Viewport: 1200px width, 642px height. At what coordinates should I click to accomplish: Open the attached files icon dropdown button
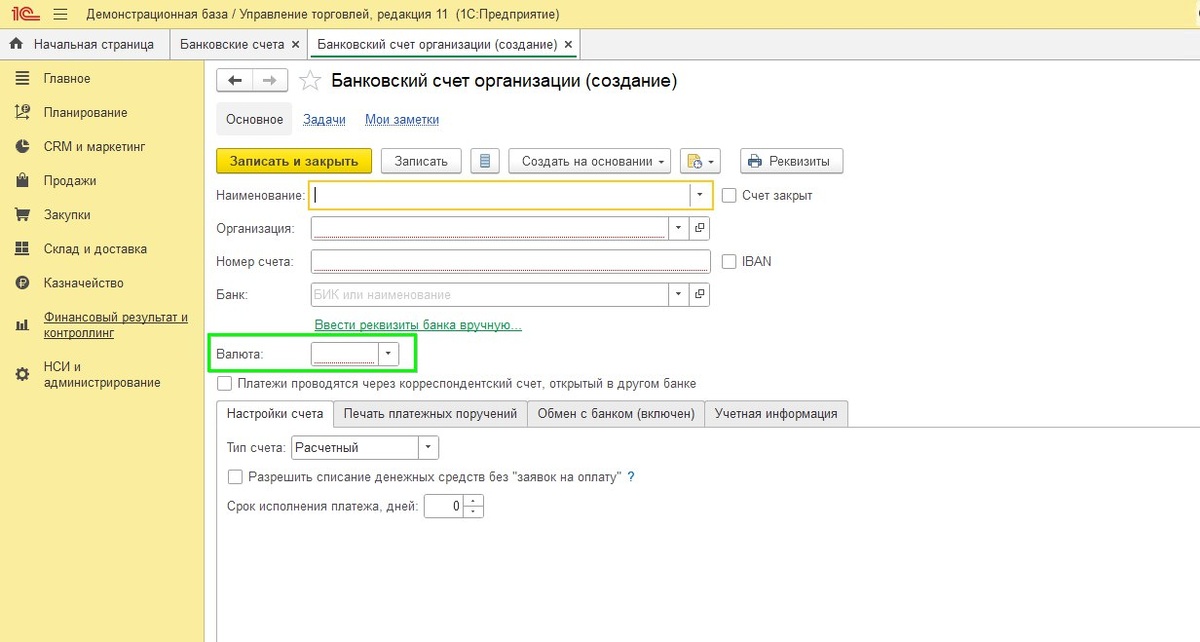(x=700, y=161)
